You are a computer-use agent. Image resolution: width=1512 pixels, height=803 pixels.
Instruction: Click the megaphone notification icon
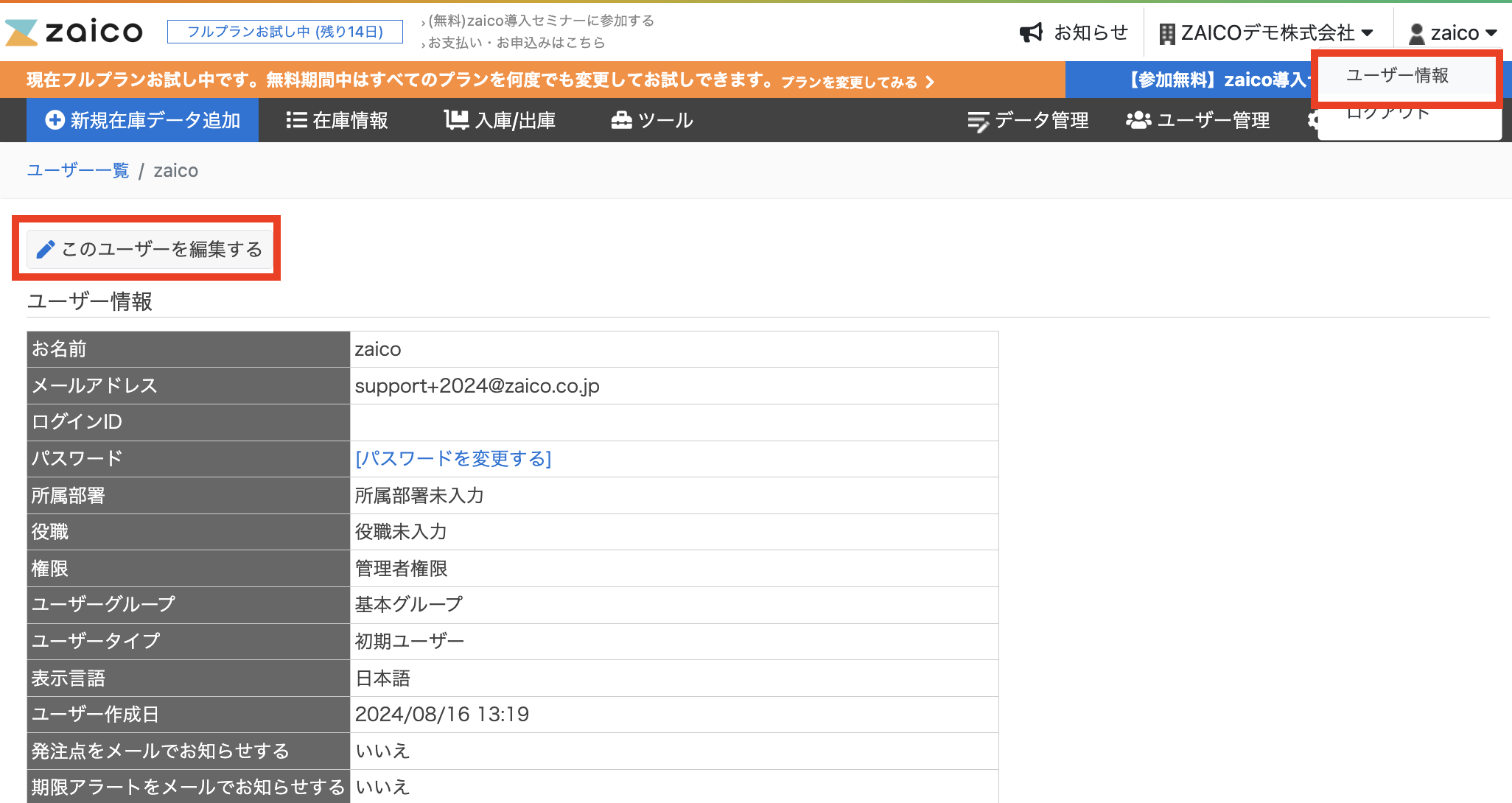point(1031,32)
